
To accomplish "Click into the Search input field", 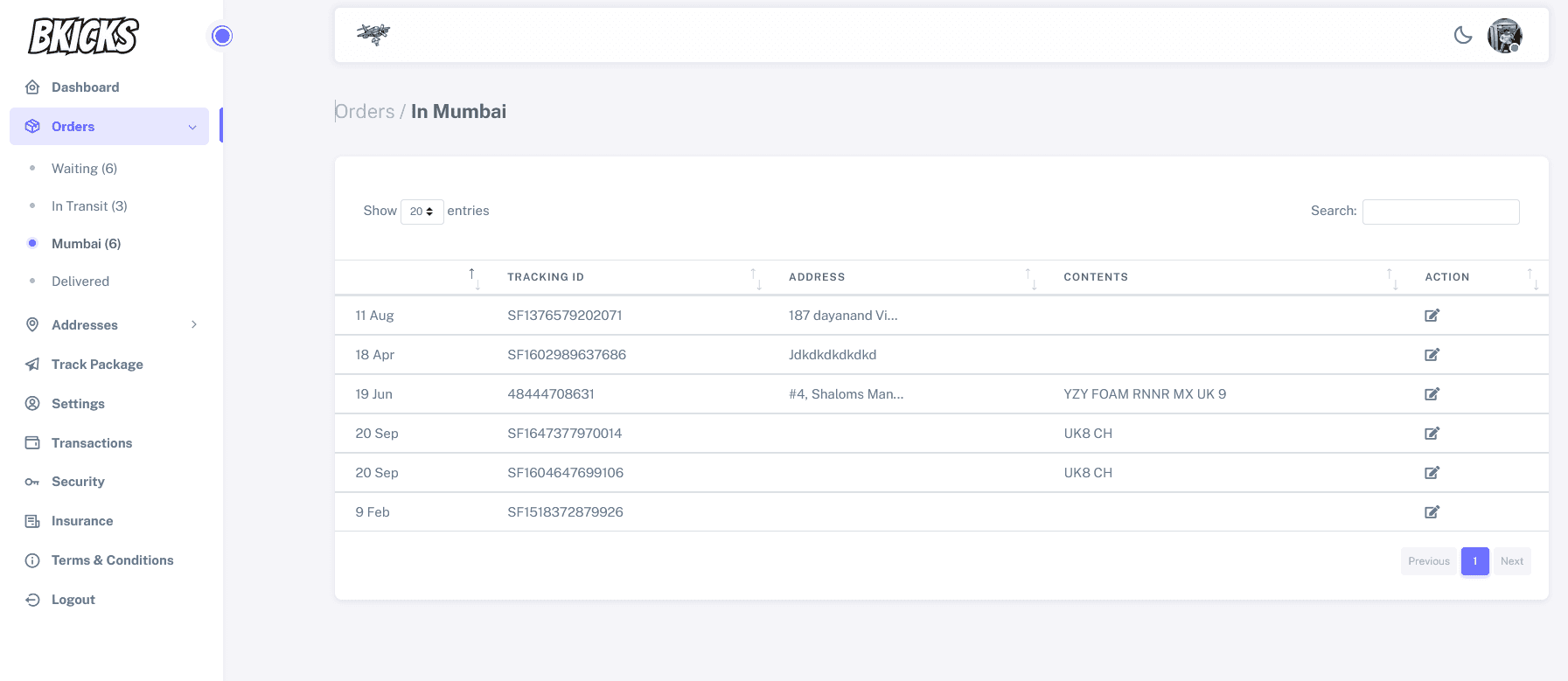I will 1440,212.
